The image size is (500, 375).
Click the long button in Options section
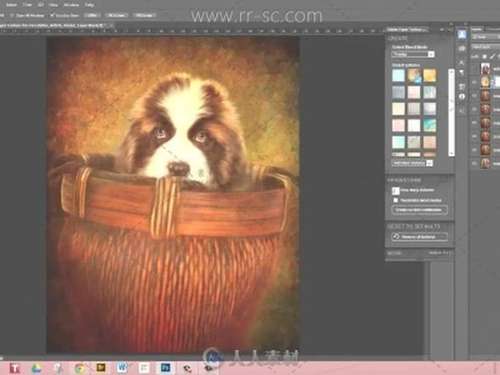click(419, 210)
